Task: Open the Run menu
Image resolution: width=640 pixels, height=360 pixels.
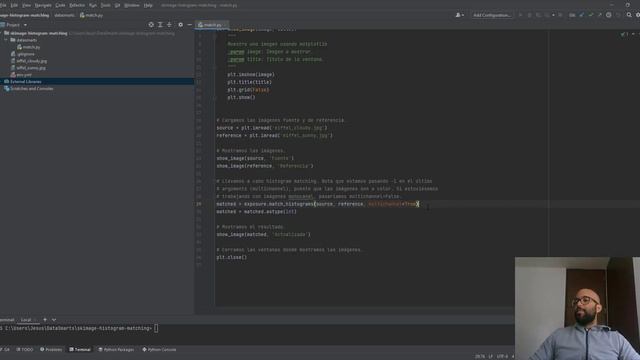Action: [x=93, y=5]
